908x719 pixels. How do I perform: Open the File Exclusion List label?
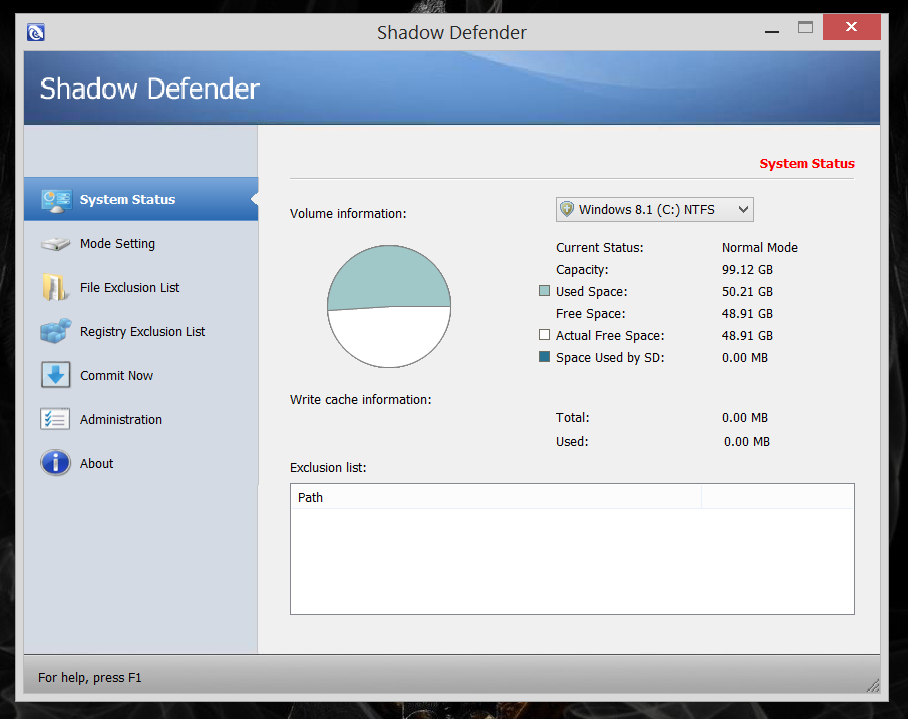[129, 288]
